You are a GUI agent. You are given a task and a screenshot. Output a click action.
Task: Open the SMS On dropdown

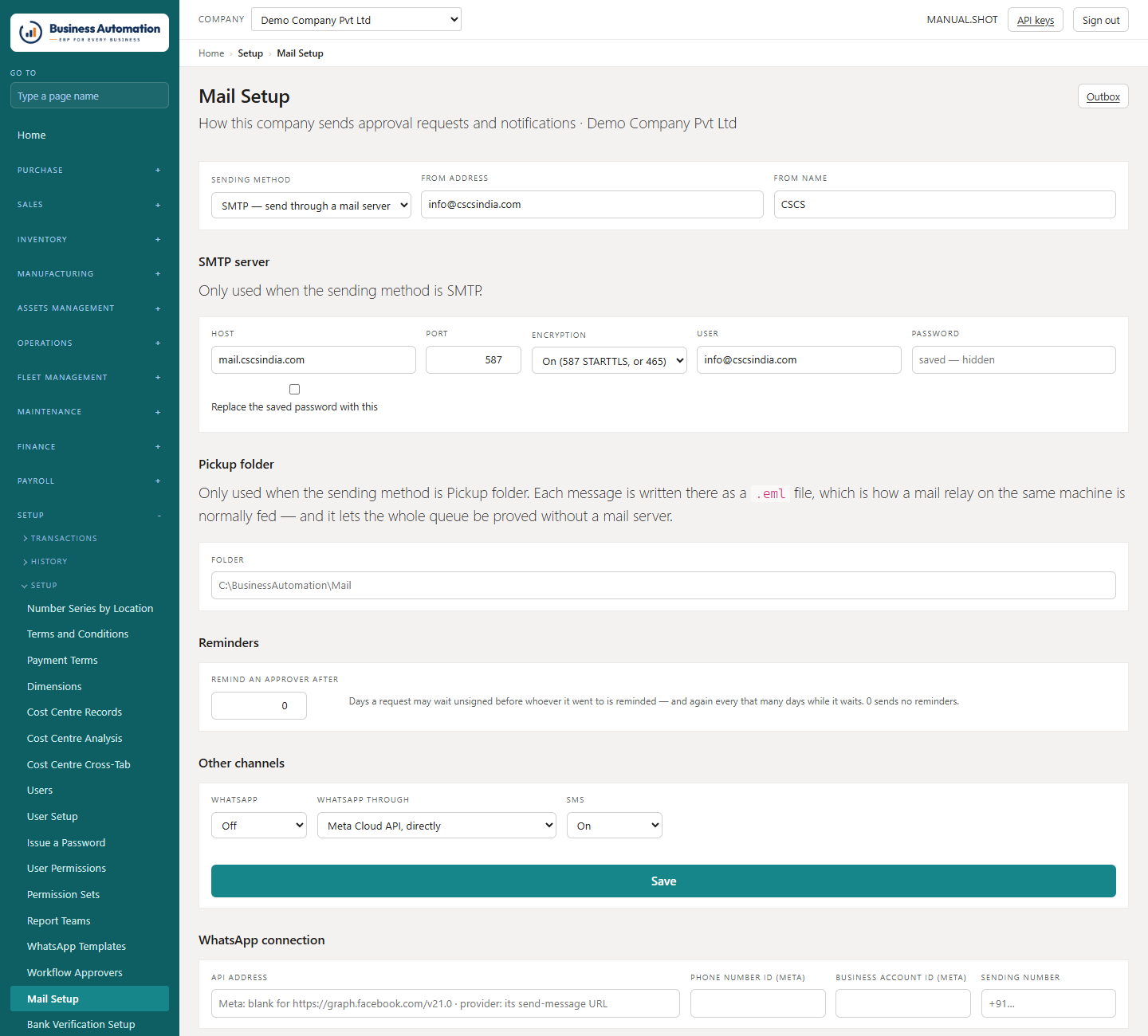coord(615,826)
